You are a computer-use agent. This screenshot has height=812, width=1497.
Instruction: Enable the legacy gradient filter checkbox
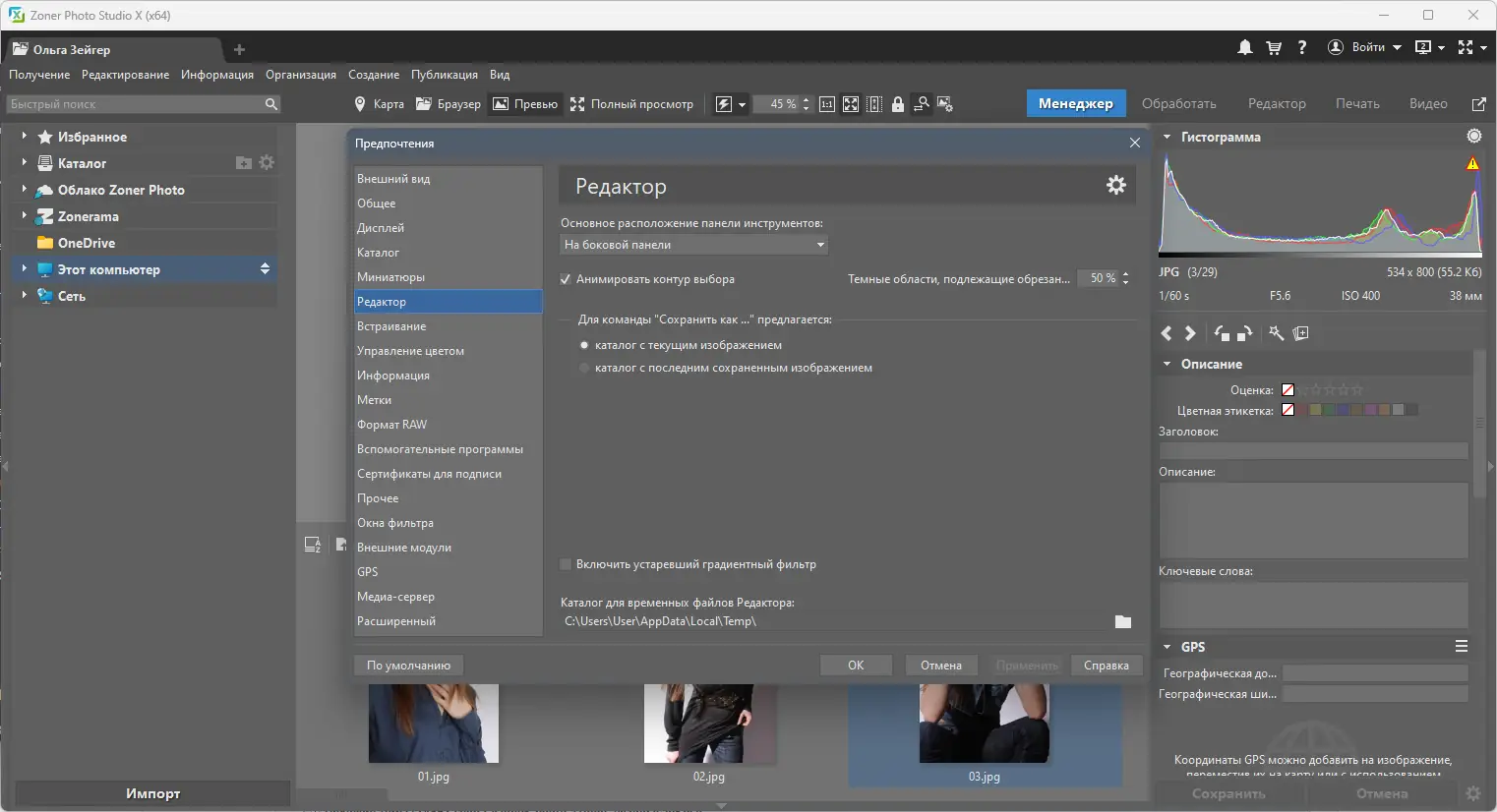(x=566, y=564)
